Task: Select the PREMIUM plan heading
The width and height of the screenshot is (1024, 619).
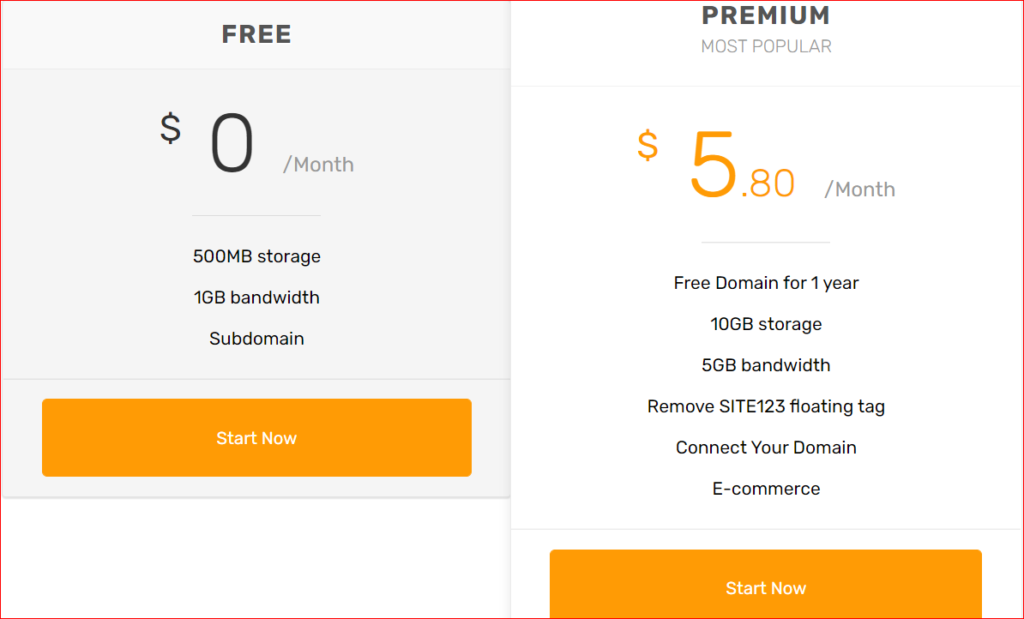Action: click(765, 16)
